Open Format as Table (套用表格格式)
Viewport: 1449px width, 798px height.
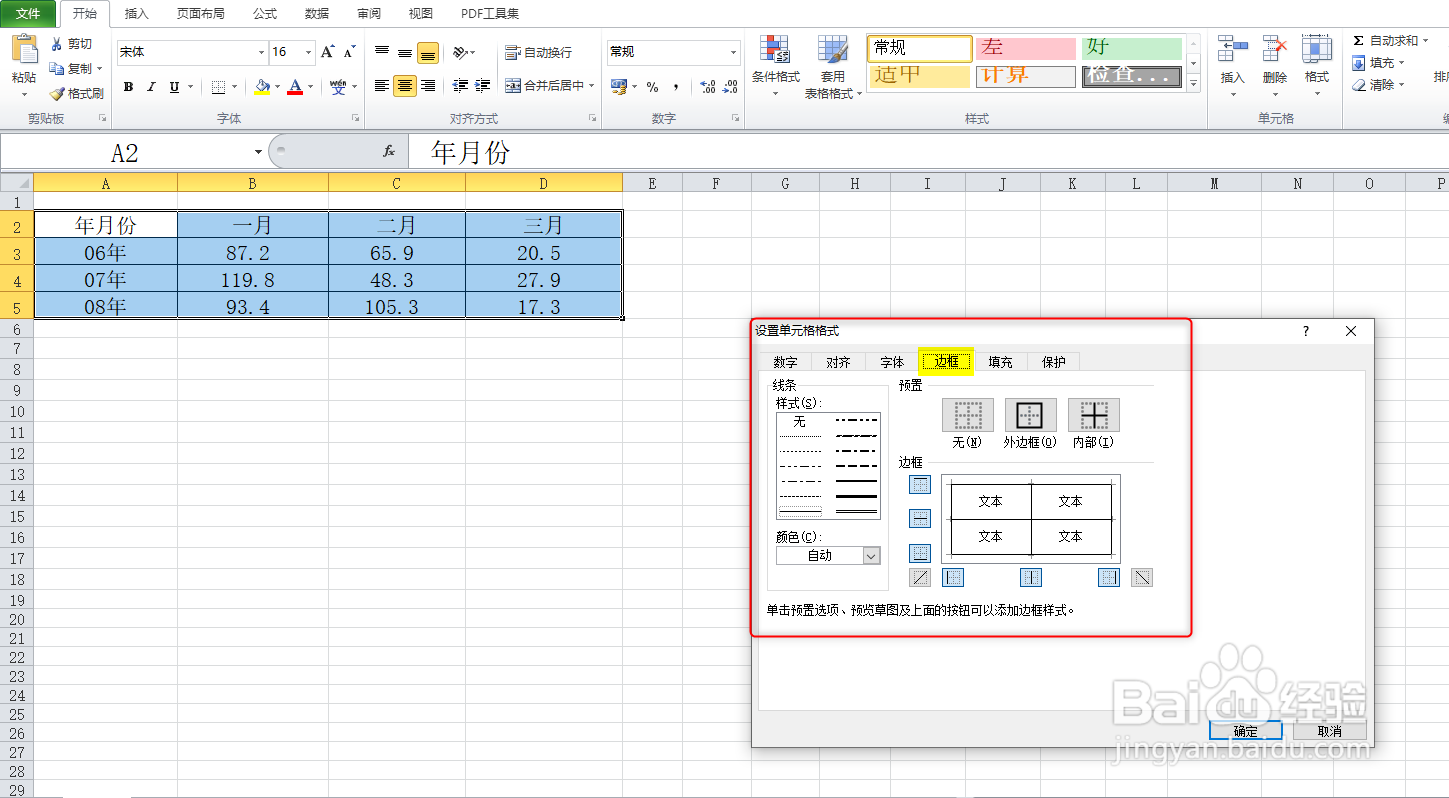[833, 66]
